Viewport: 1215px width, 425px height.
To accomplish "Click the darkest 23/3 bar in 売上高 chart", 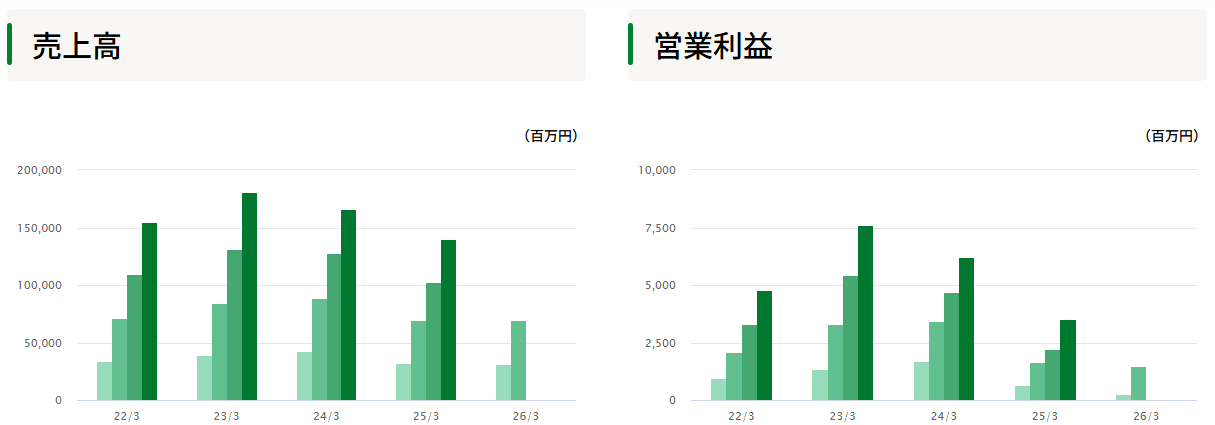I will point(249,297).
